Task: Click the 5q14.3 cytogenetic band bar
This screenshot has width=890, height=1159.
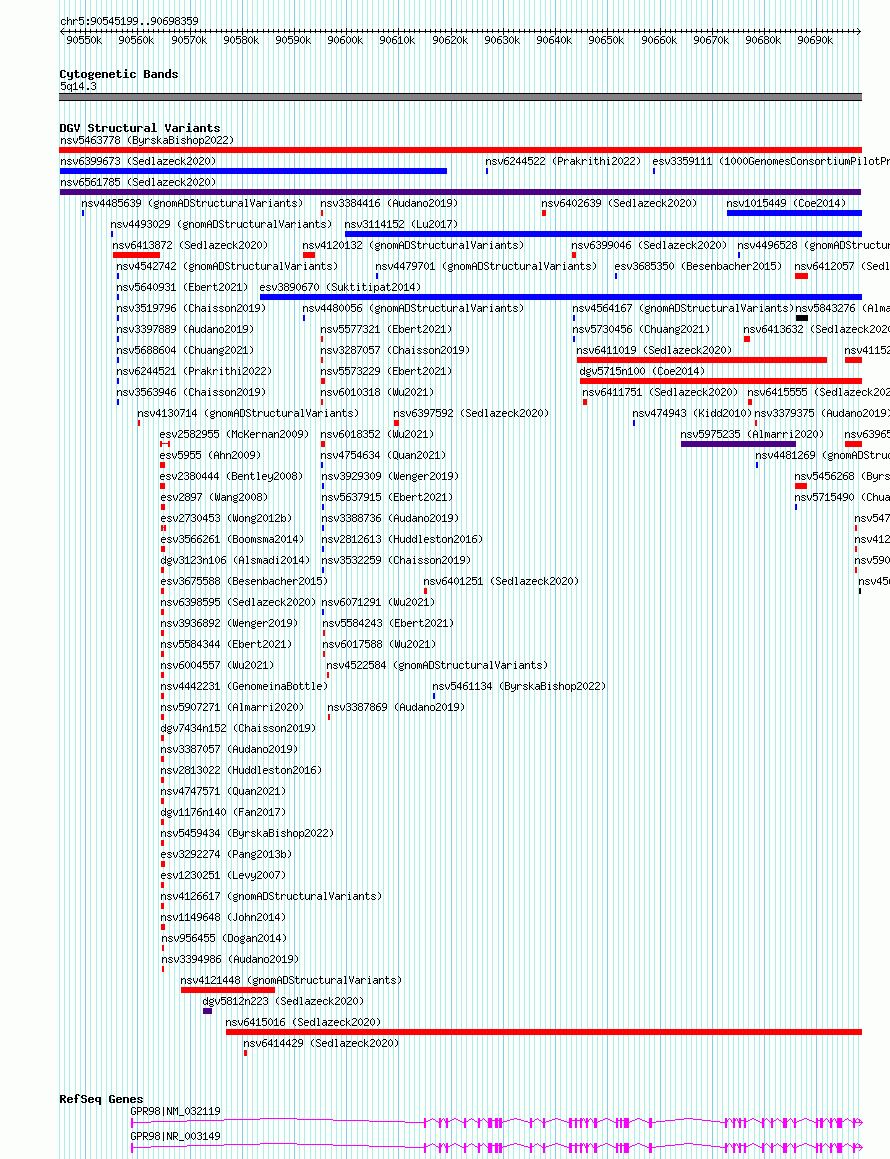Action: [461, 97]
